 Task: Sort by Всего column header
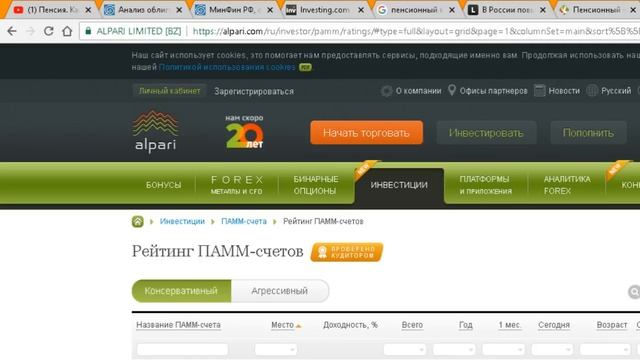(412, 325)
